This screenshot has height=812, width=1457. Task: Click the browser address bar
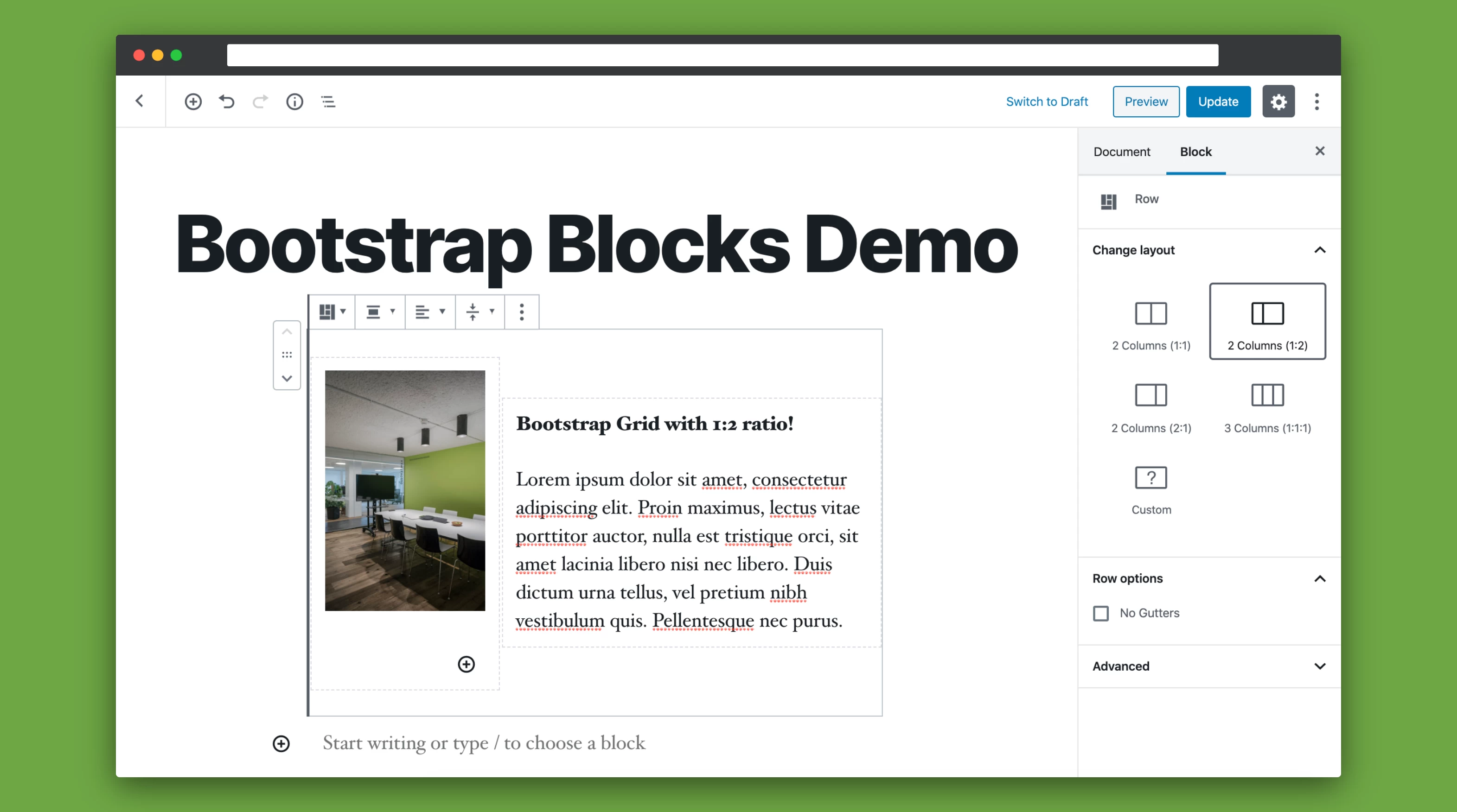(723, 56)
